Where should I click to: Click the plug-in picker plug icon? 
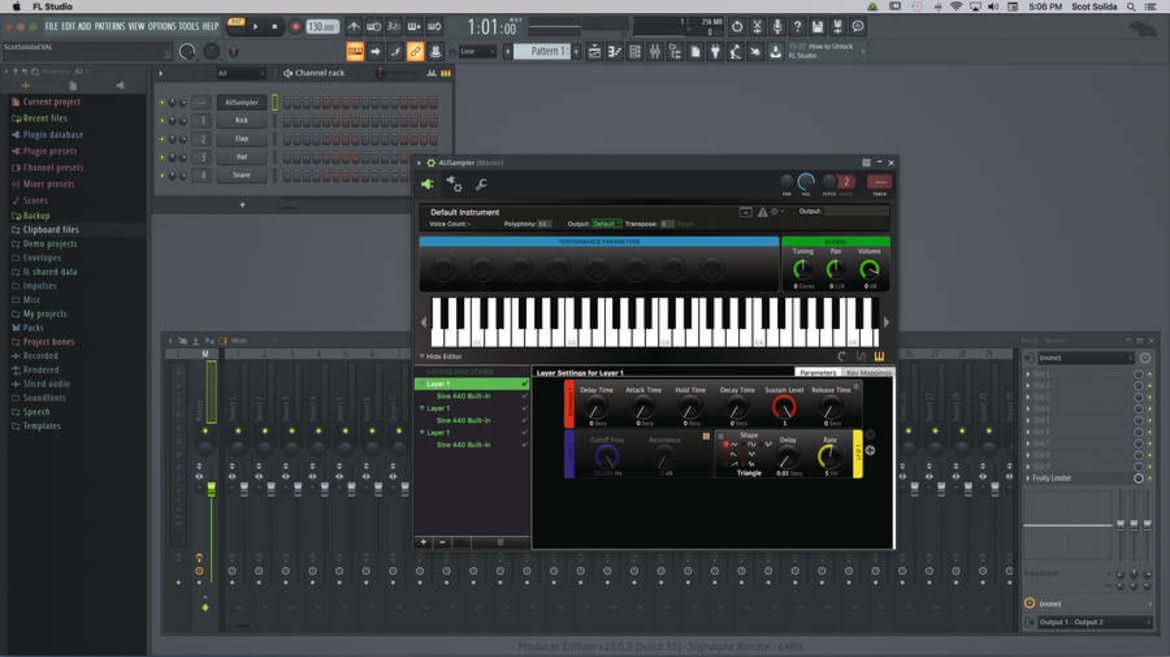715,52
